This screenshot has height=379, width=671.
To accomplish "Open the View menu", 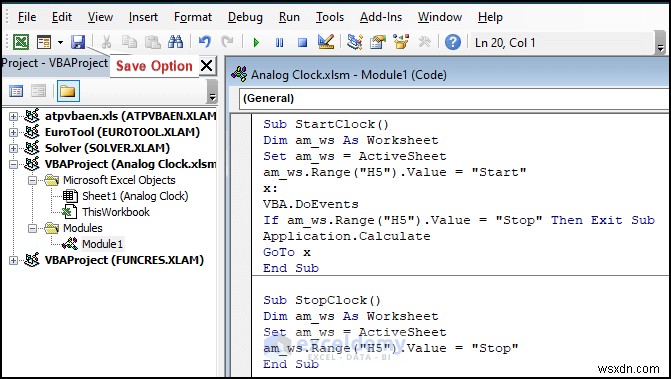I will click(x=100, y=17).
